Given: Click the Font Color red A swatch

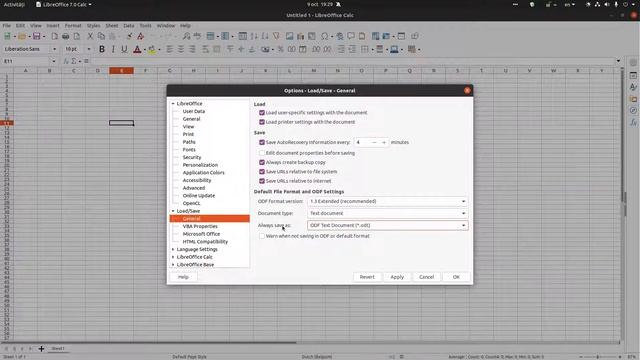Looking at the screenshot, I should (137, 49).
